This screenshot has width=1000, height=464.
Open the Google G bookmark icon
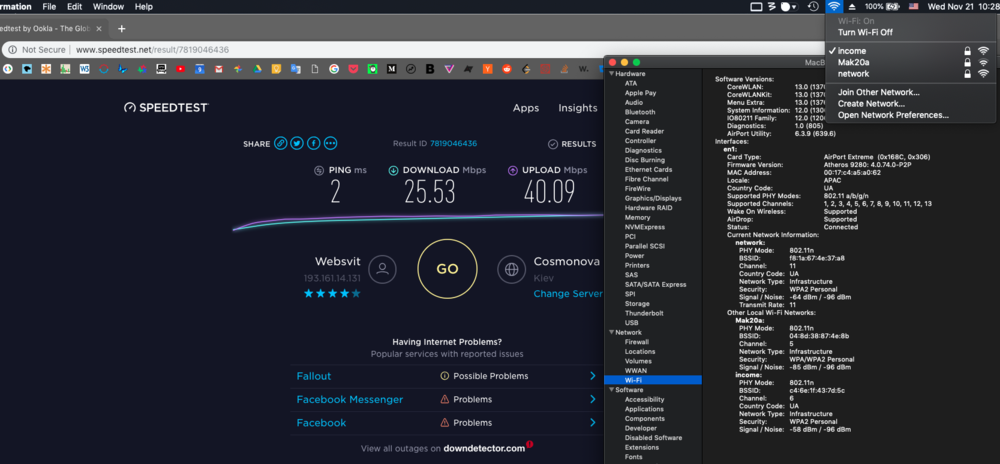(334, 69)
